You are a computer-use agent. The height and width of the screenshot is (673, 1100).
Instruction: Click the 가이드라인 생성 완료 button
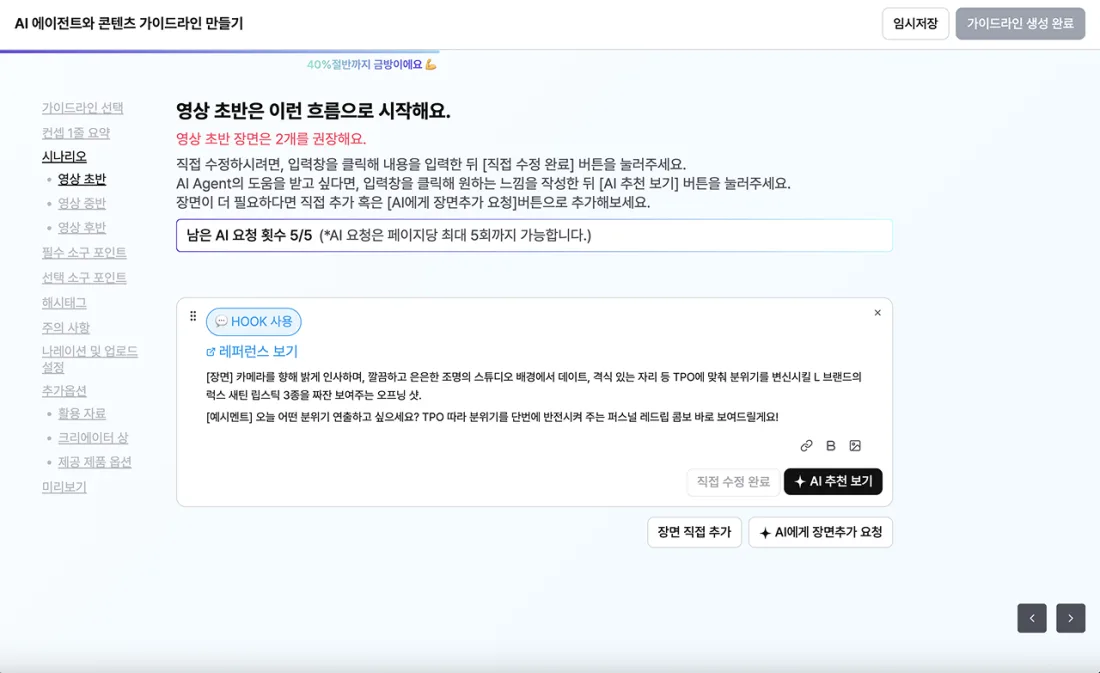(x=1020, y=23)
